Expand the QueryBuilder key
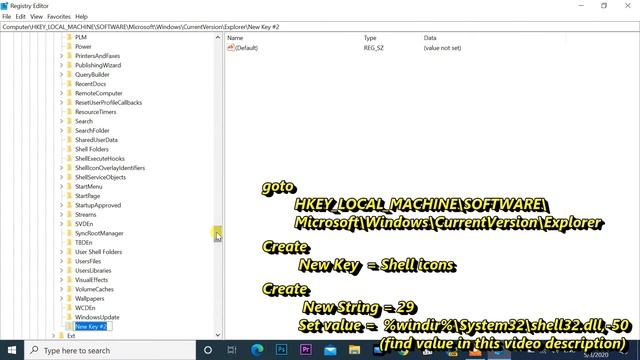Viewport: 640px width, 360px height. pos(62,75)
